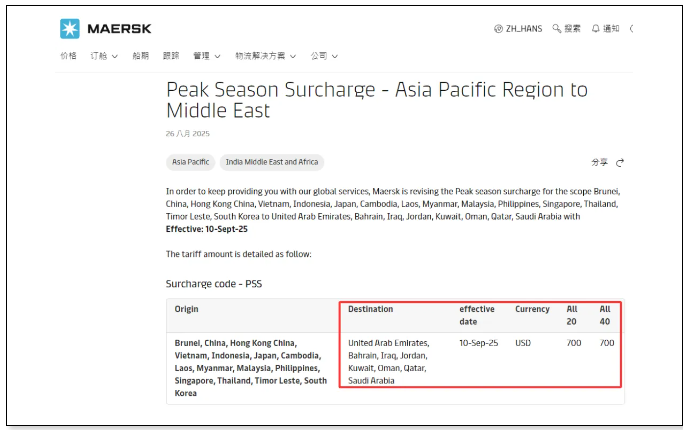Click the Surcharge code - PSS heading
687x430 pixels.
214,284
